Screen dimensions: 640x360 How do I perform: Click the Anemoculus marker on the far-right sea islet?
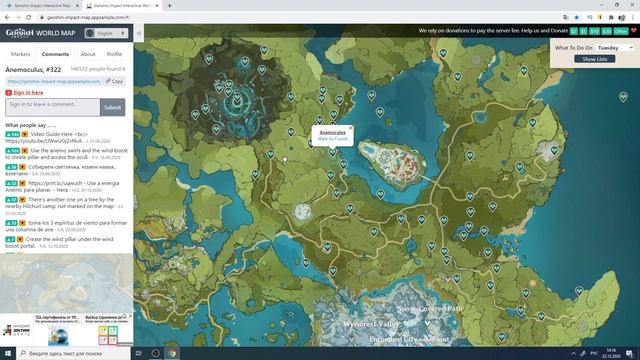click(623, 97)
